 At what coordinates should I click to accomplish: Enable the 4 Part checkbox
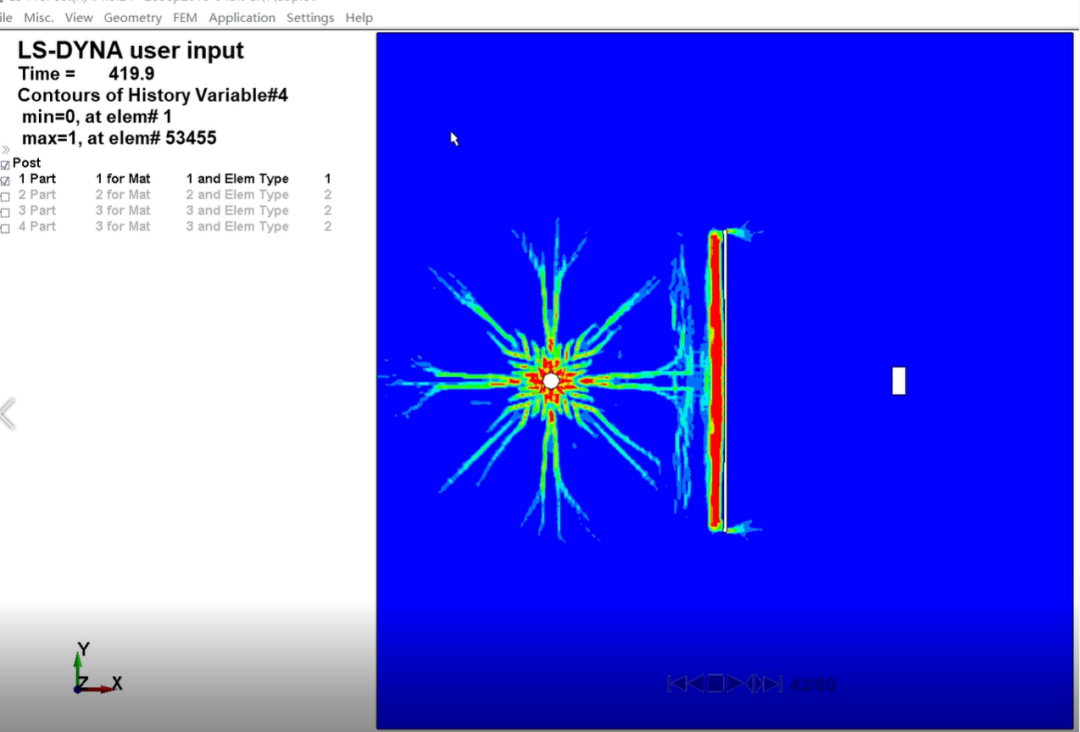(6, 228)
